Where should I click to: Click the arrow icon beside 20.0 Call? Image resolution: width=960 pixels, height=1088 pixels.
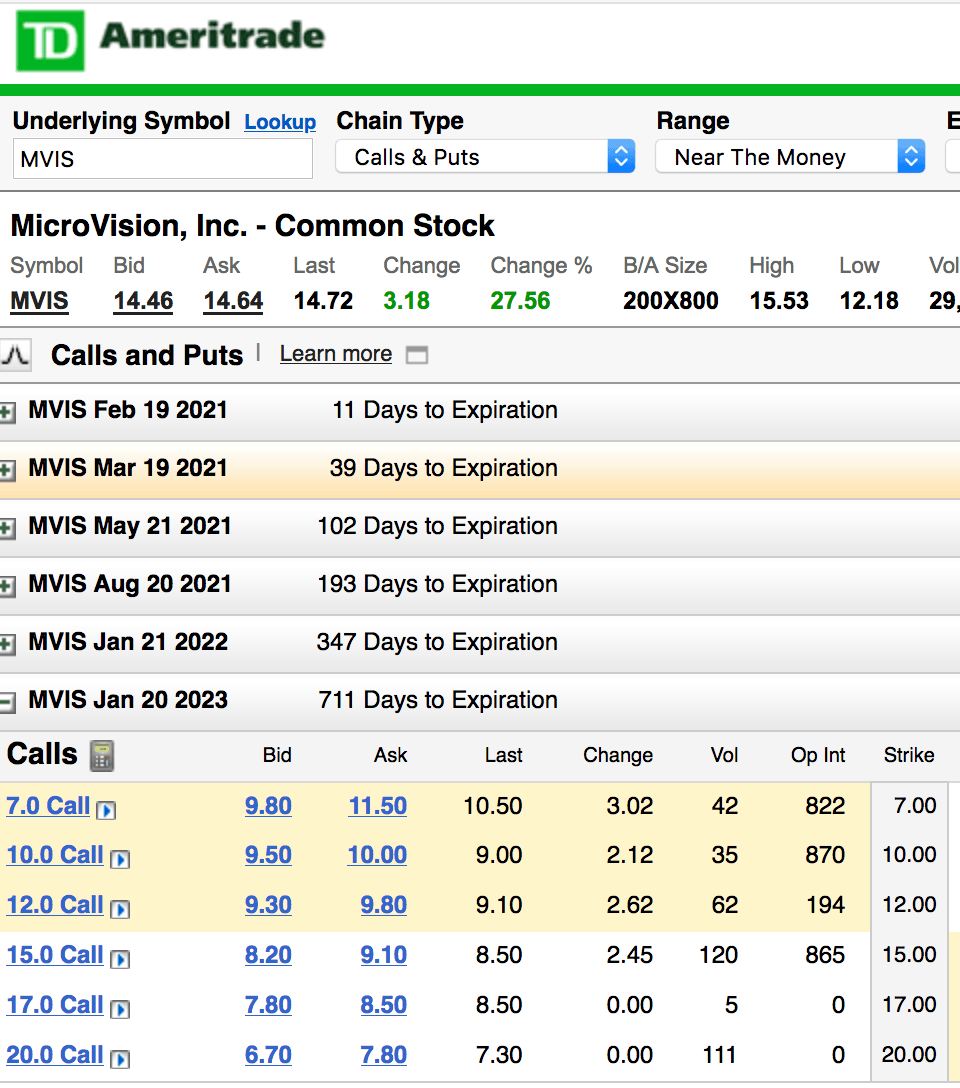click(120, 1058)
